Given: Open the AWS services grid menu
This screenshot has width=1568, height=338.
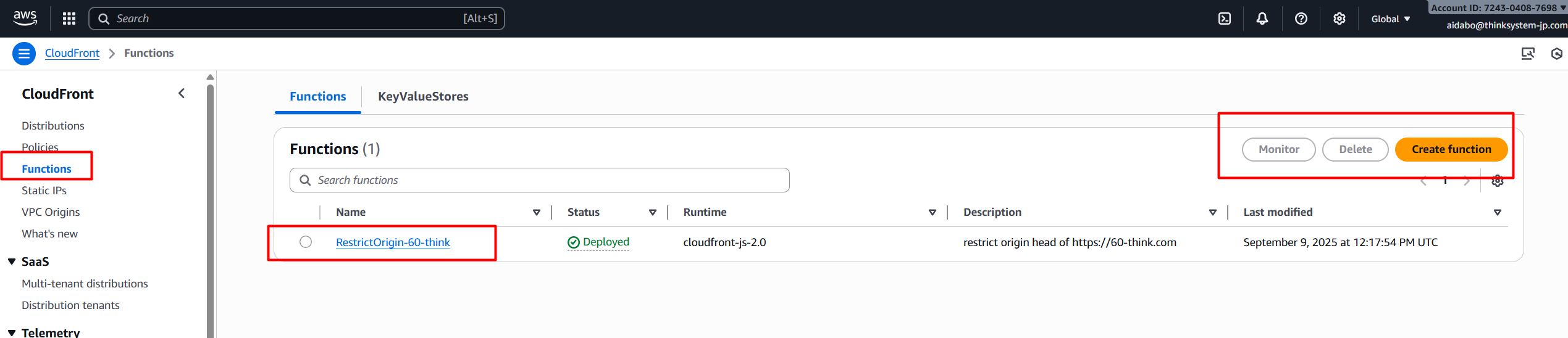Looking at the screenshot, I should tap(69, 19).
